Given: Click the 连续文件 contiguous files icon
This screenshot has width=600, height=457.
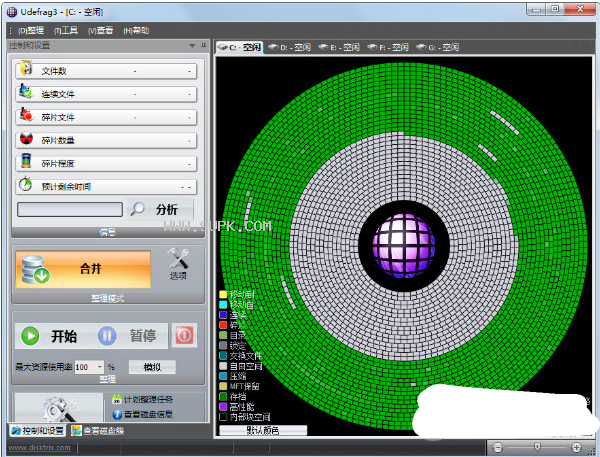Looking at the screenshot, I should pyautogui.click(x=26, y=91).
